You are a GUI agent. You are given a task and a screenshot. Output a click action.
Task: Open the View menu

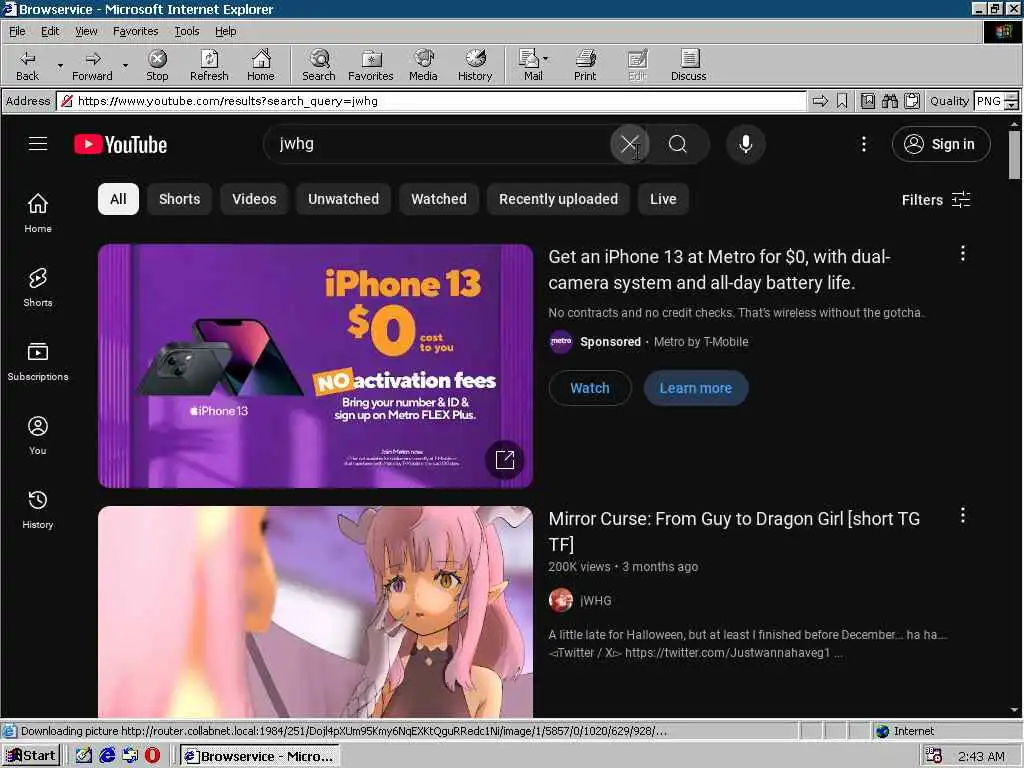[86, 31]
